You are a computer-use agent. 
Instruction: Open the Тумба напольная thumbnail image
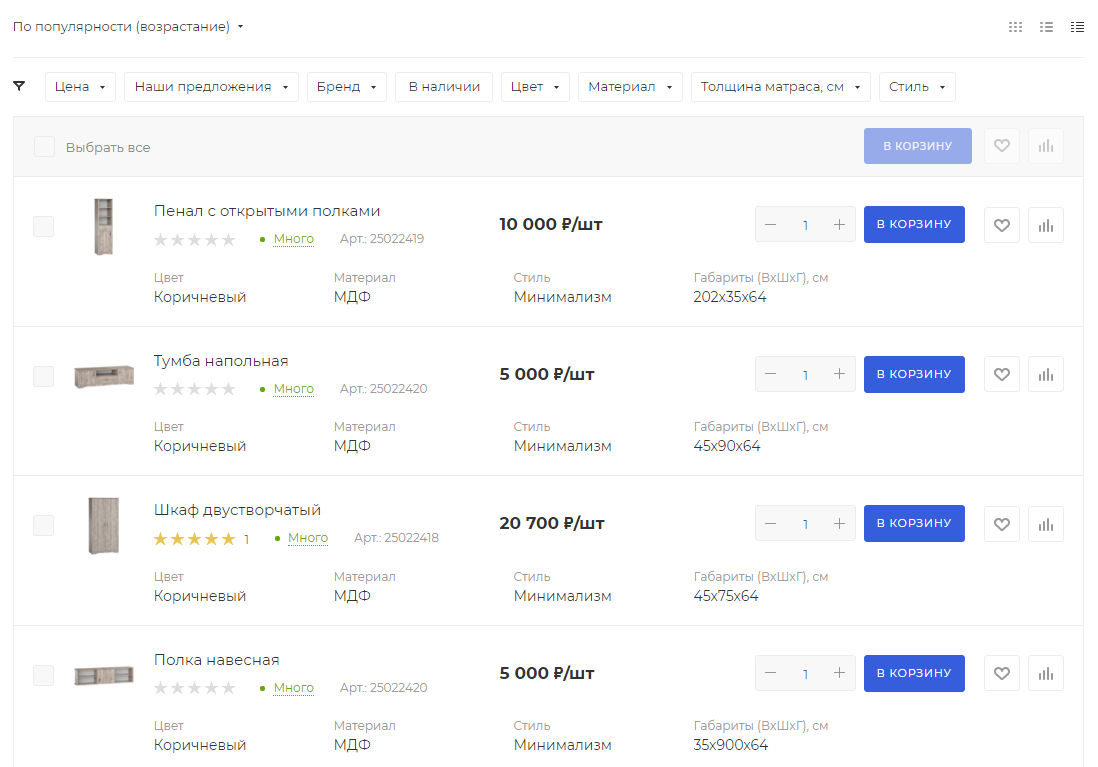(x=104, y=376)
